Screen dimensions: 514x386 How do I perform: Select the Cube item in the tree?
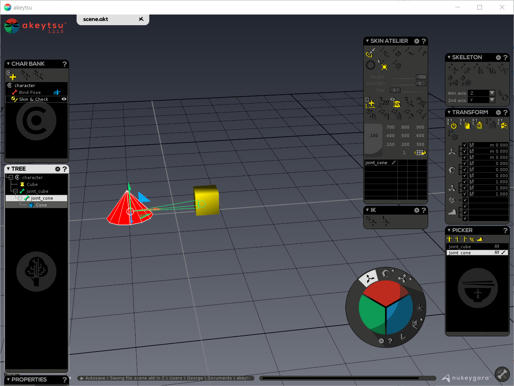[x=32, y=184]
